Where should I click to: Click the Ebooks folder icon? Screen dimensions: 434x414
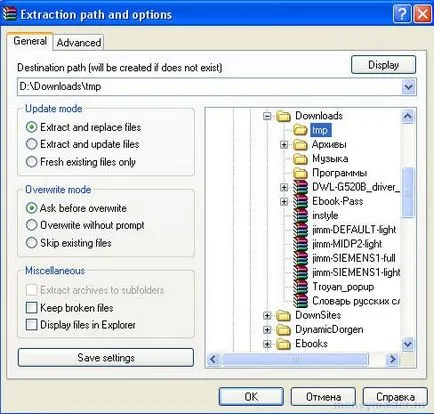coord(284,344)
